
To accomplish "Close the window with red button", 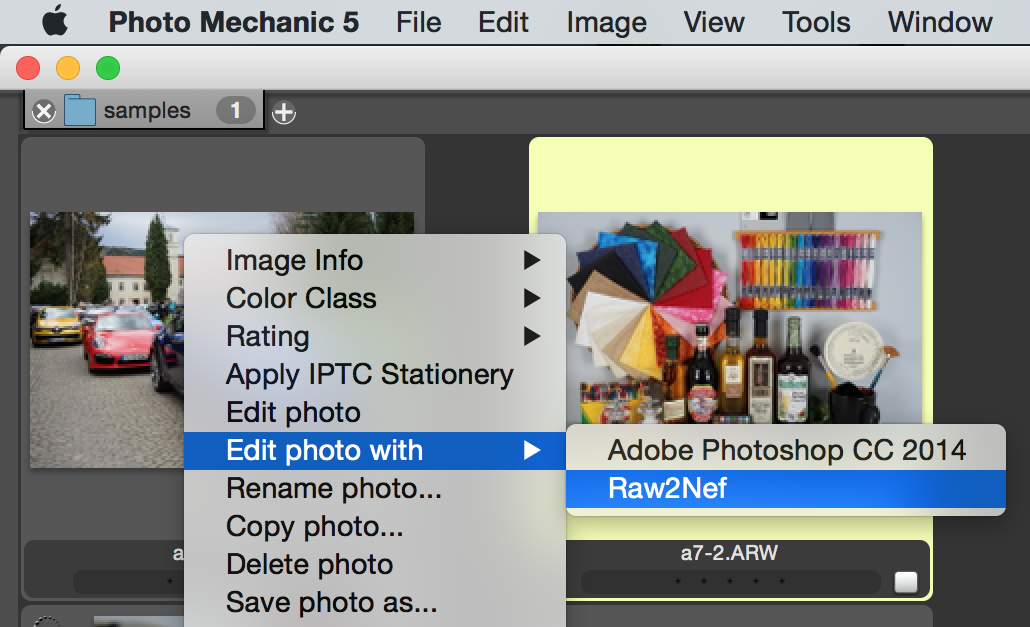I will pyautogui.click(x=28, y=68).
